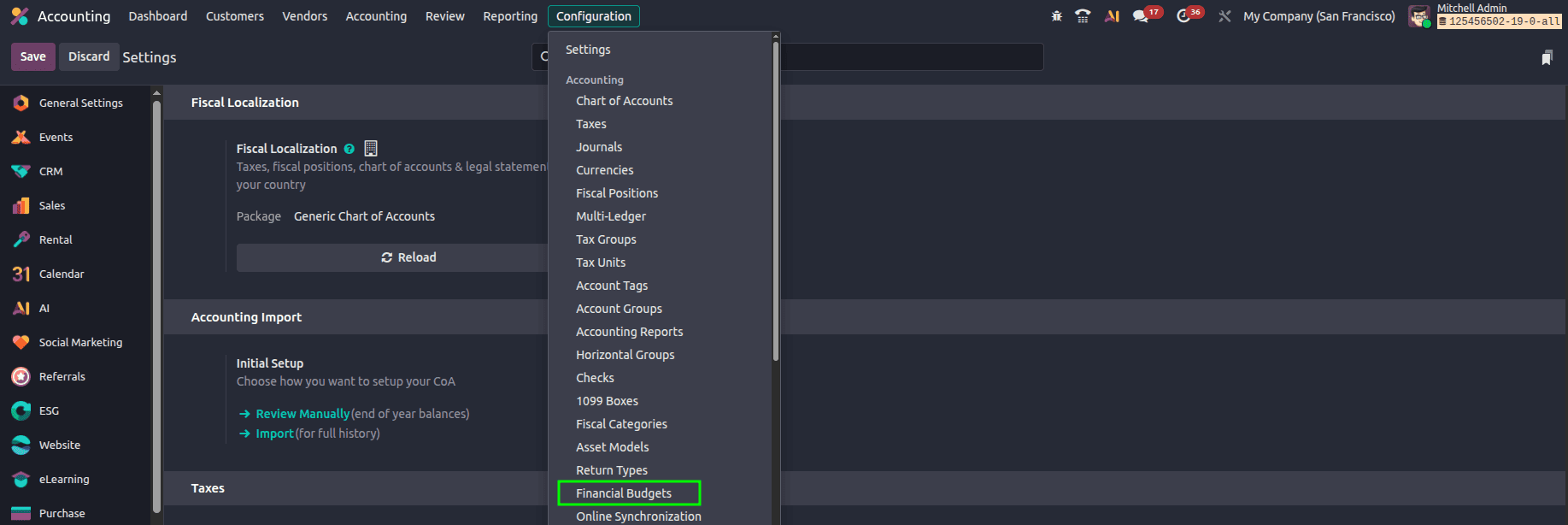Select Website settings in sidebar
This screenshot has width=1568, height=525.
tap(75, 445)
